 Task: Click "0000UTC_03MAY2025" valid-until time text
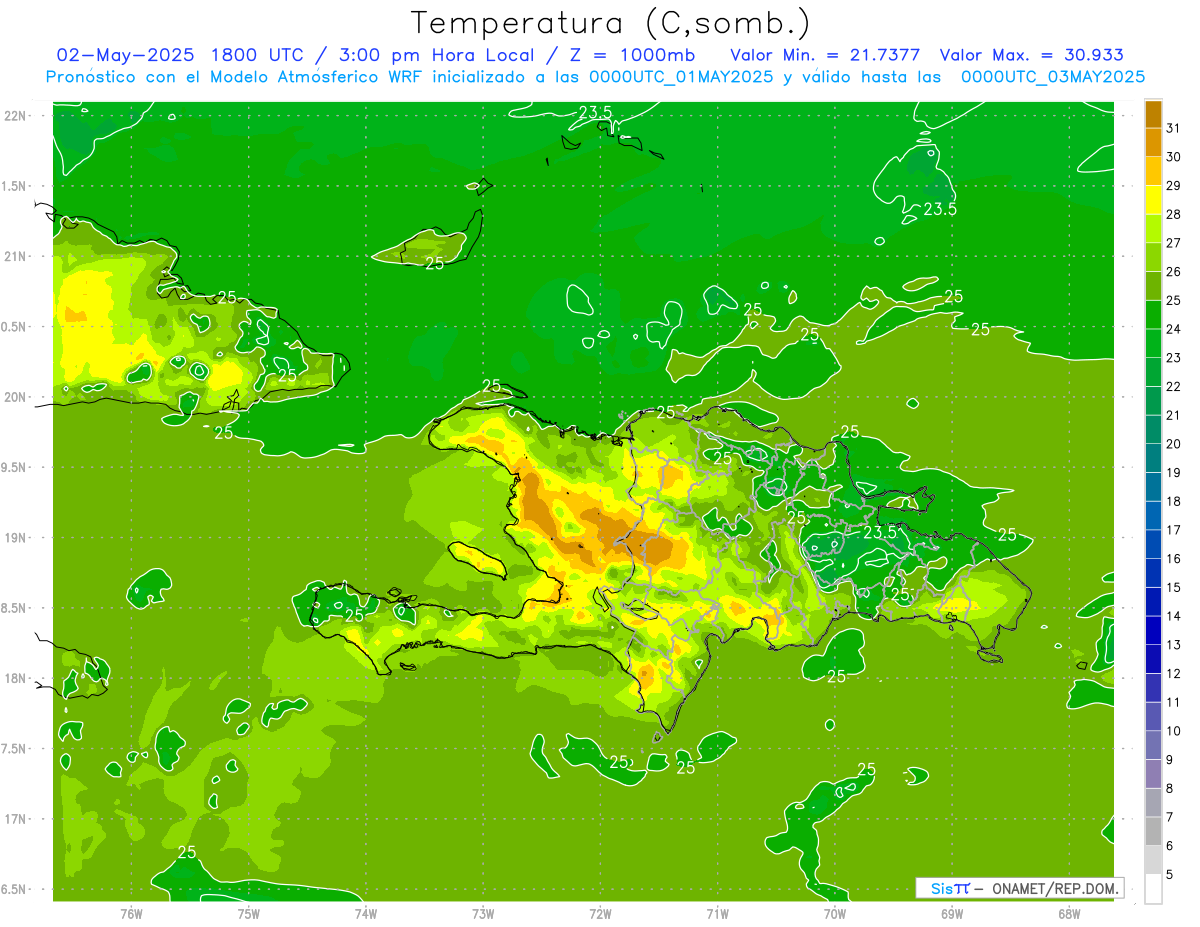tap(1053, 77)
